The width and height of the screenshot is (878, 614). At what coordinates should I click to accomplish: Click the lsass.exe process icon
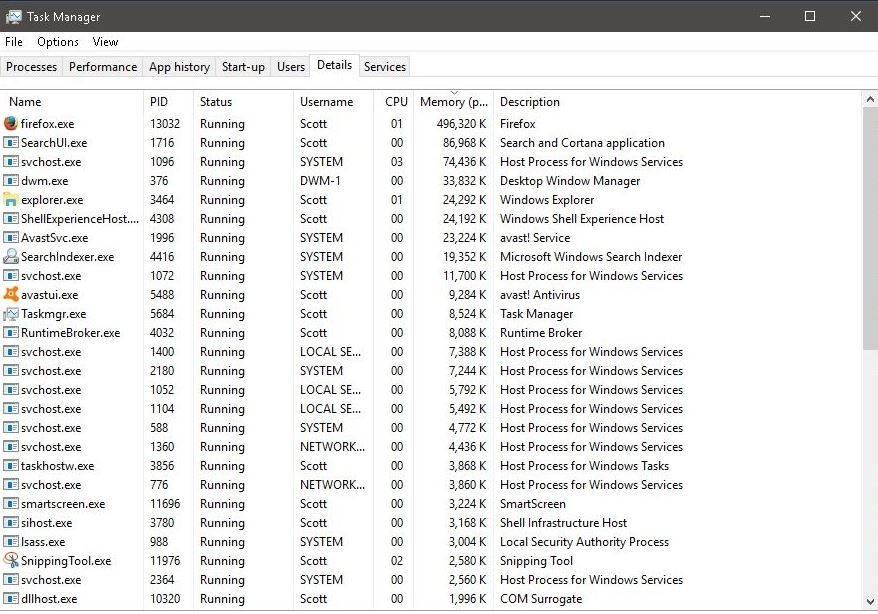pyautogui.click(x=11, y=541)
